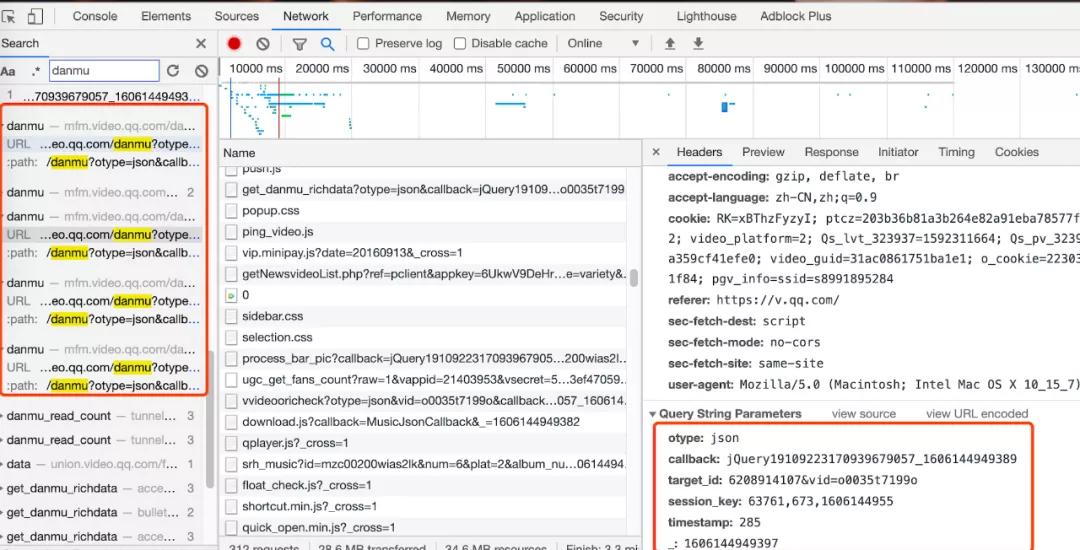The image size is (1080, 550).
Task: Close the Search panel
Action: tap(201, 44)
